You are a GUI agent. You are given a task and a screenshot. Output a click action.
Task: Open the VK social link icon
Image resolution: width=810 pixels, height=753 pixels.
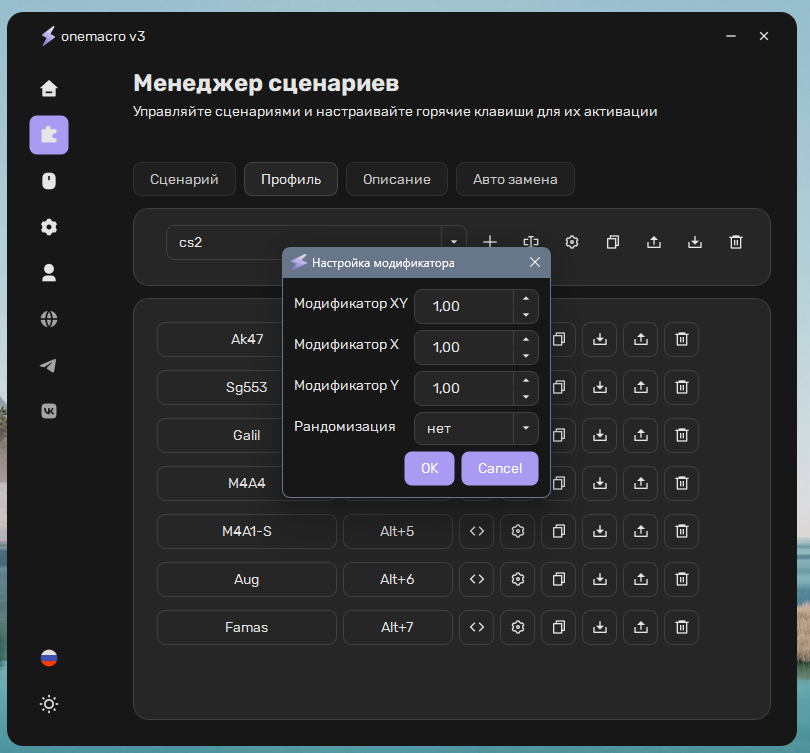[x=49, y=411]
